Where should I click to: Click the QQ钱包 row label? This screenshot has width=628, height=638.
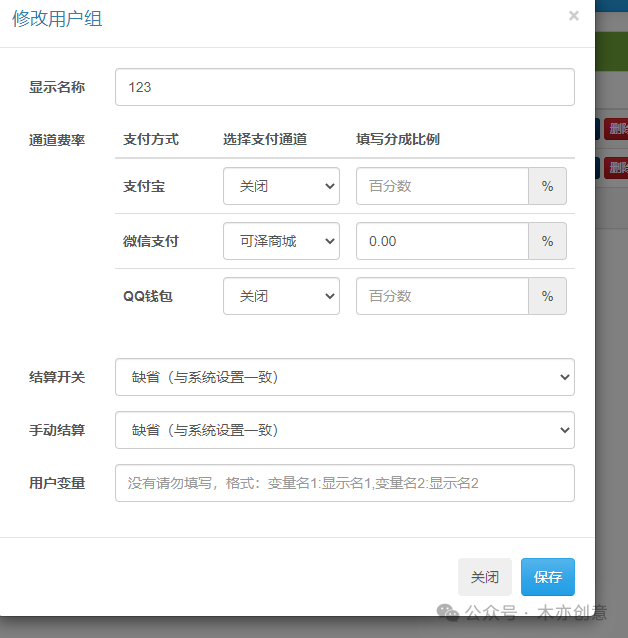point(148,296)
